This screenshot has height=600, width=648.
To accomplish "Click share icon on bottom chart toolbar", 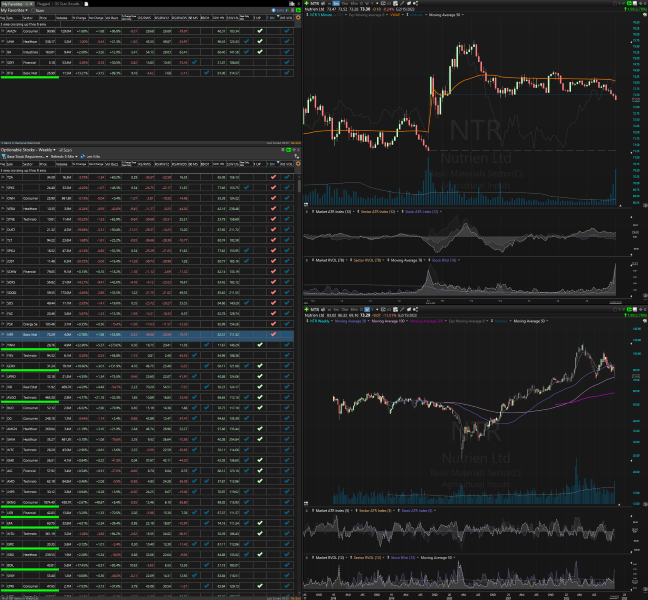I will click(x=416, y=310).
